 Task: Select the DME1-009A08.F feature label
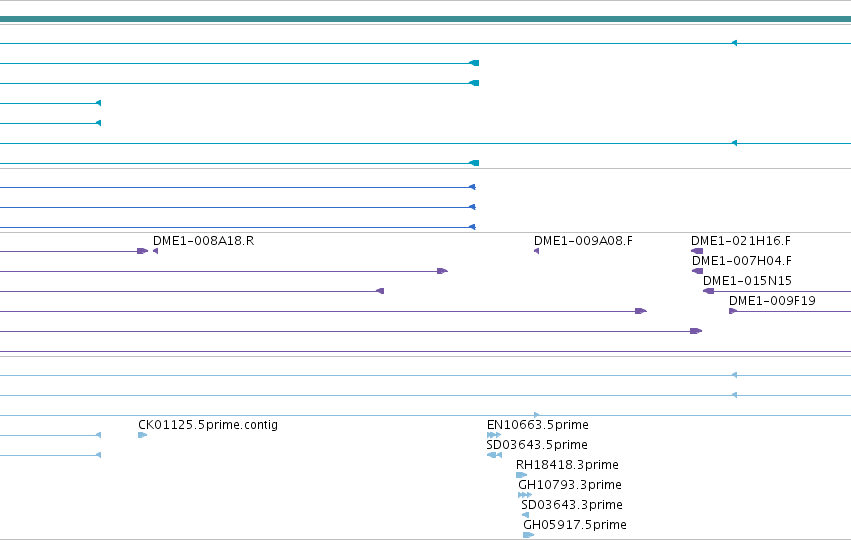(x=583, y=240)
